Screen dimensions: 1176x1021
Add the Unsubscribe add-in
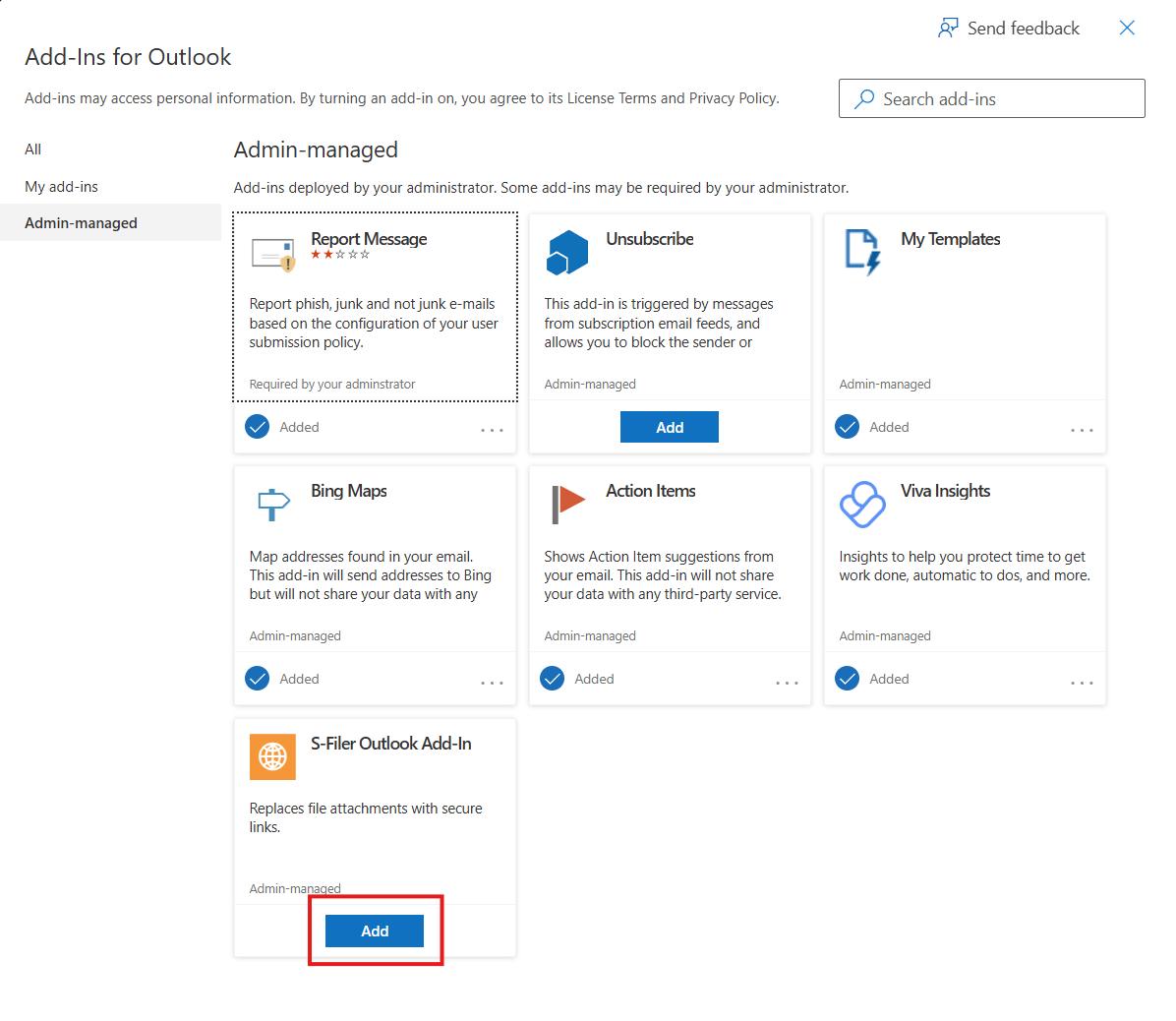pyautogui.click(x=670, y=427)
